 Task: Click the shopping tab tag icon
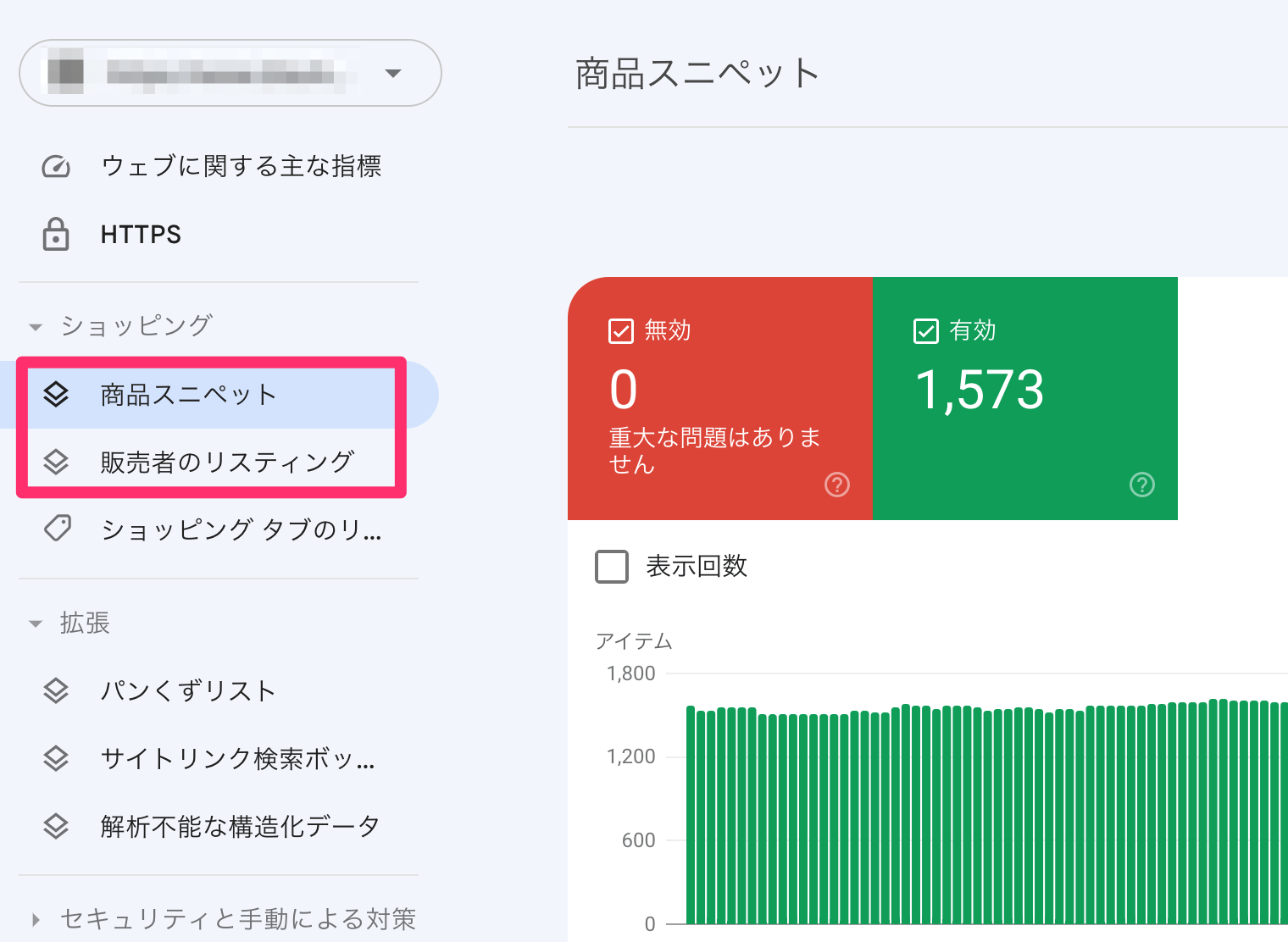point(57,529)
